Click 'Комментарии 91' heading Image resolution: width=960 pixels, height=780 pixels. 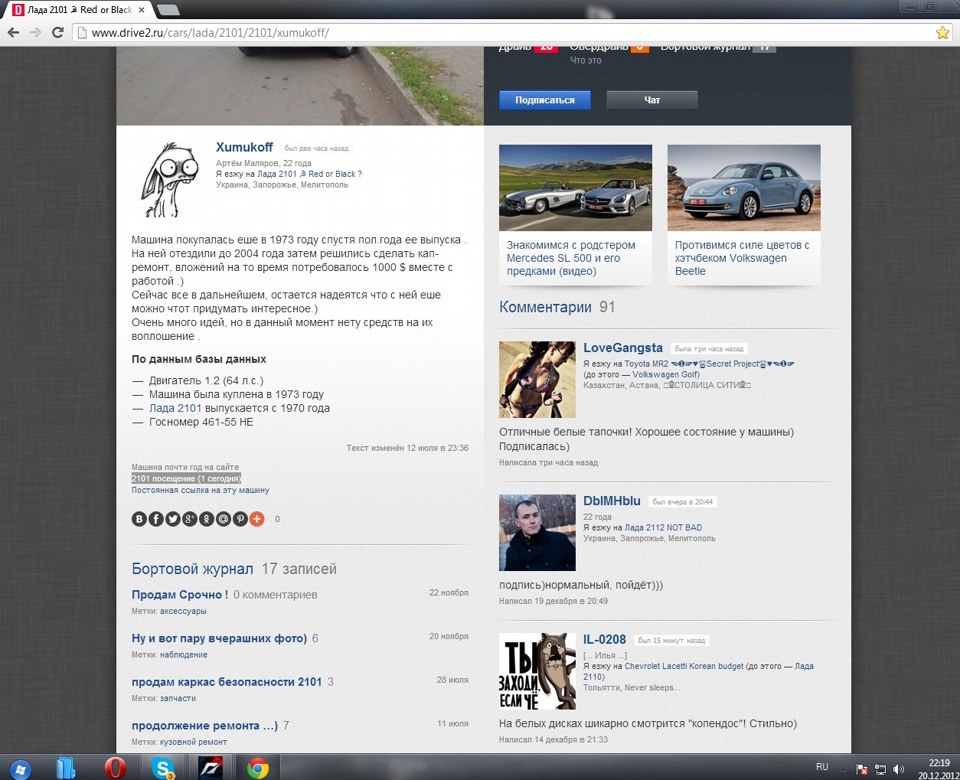pyautogui.click(x=557, y=307)
